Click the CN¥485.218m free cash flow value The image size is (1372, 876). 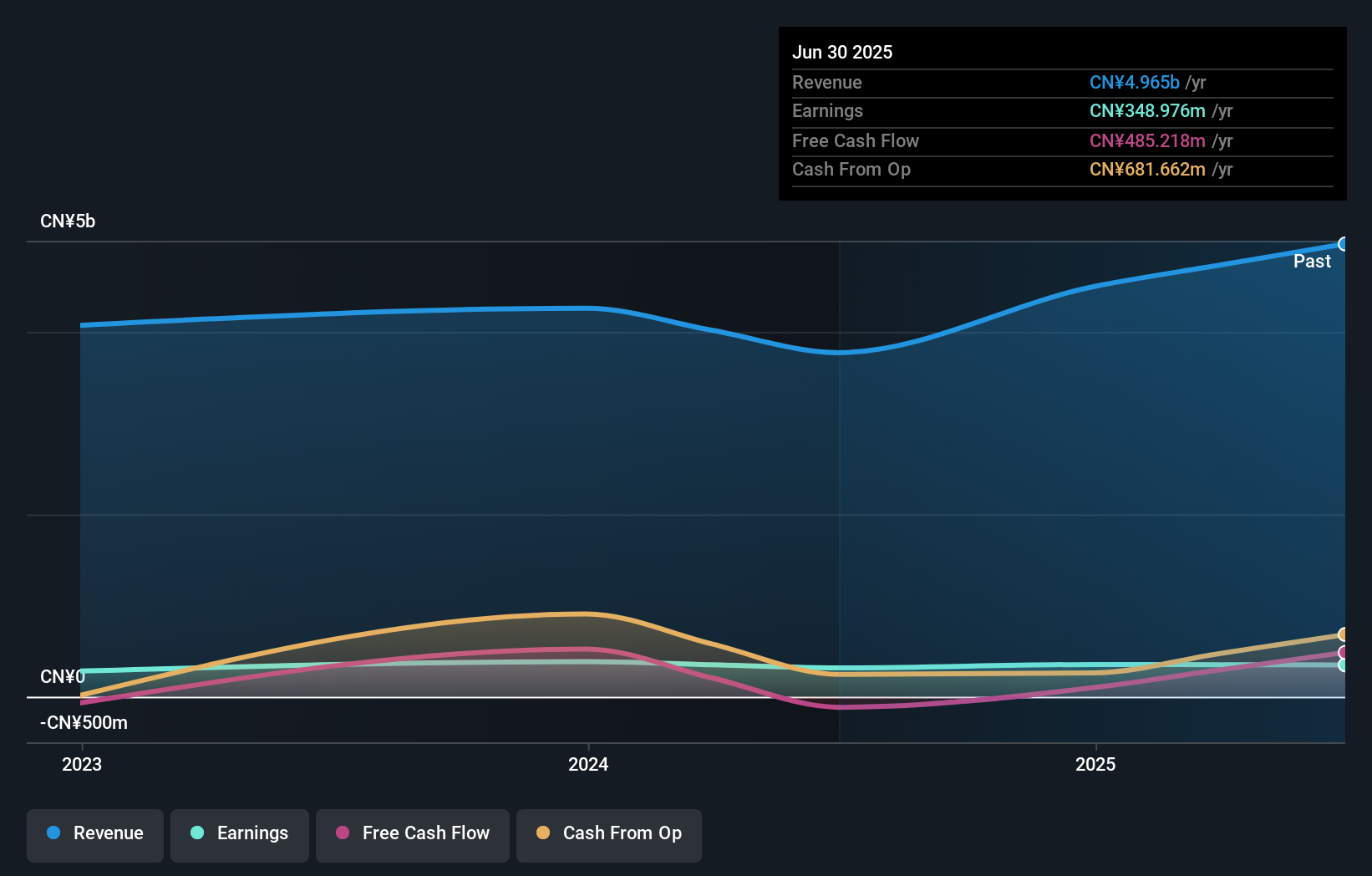[1147, 140]
